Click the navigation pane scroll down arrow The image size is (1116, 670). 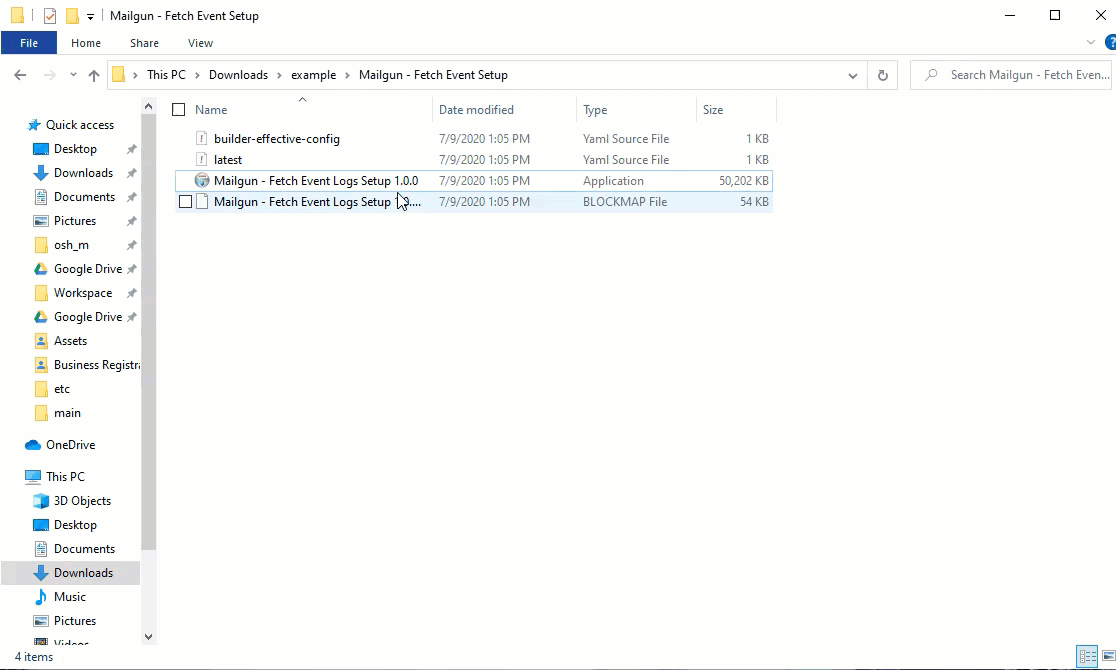coord(149,637)
